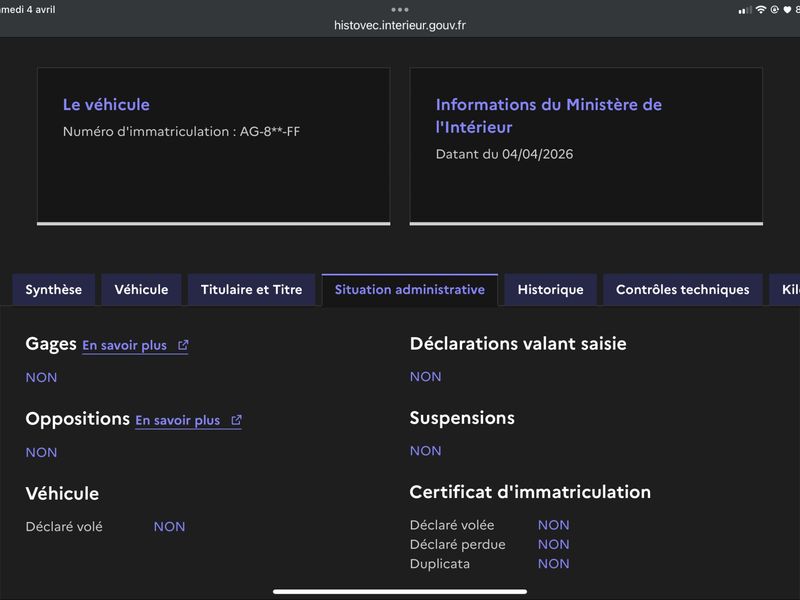Open the Contrôles techniques tab
800x600 pixels.
(x=682, y=290)
